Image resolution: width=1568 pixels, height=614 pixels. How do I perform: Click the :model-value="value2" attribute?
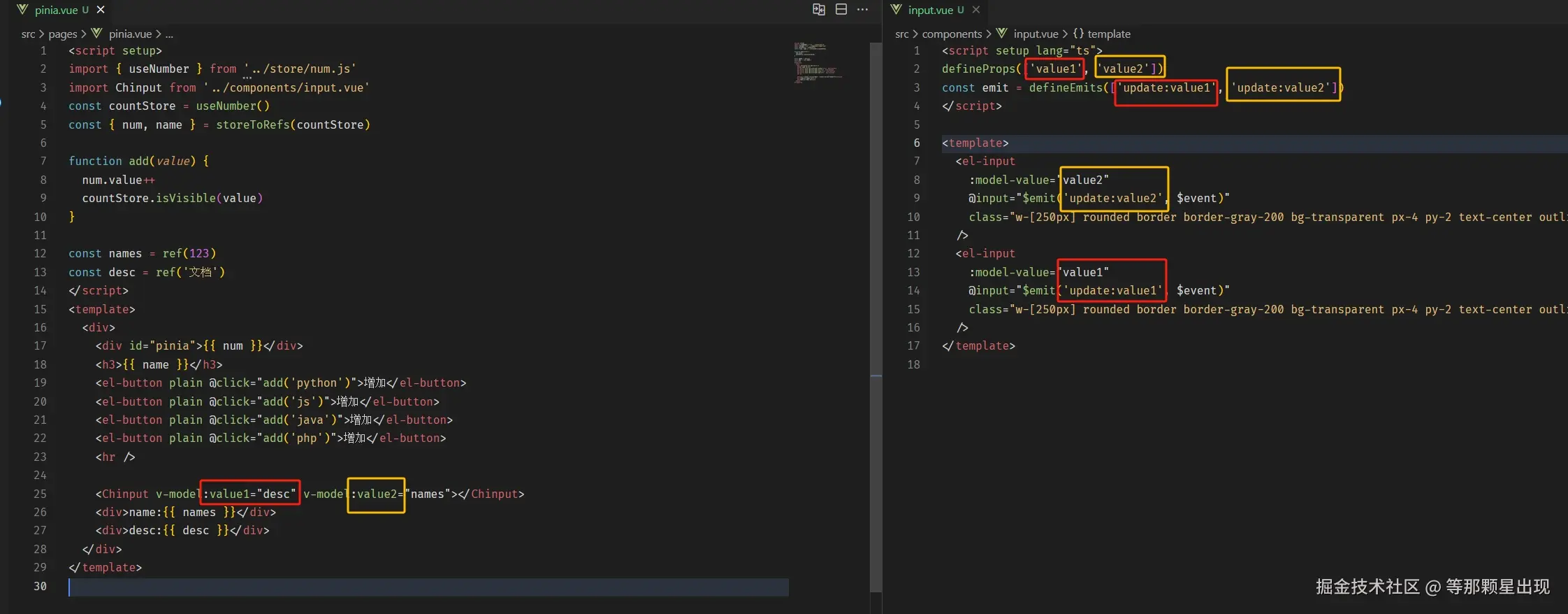tap(1039, 180)
